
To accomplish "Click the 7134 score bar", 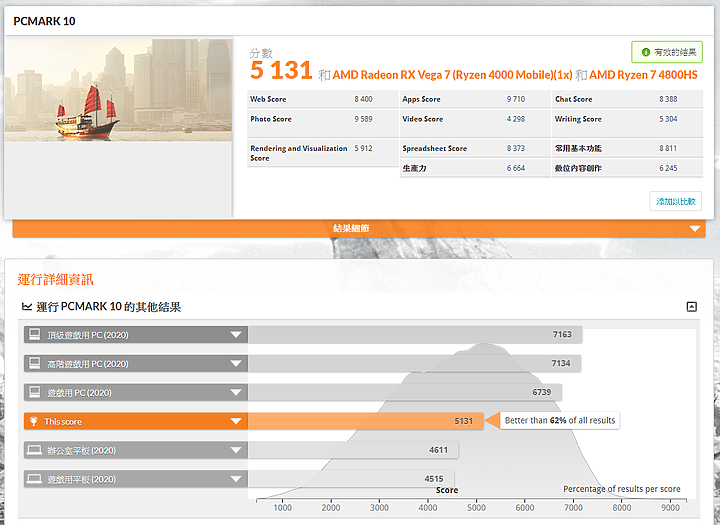I will tap(415, 363).
